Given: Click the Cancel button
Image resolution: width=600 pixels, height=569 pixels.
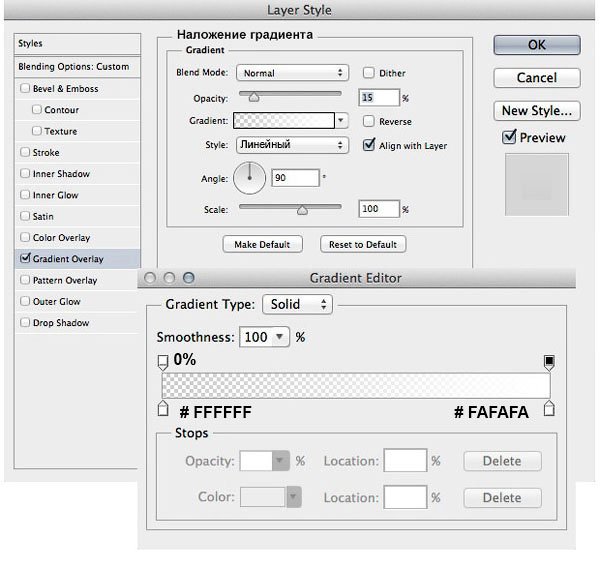Looking at the screenshot, I should (x=537, y=78).
